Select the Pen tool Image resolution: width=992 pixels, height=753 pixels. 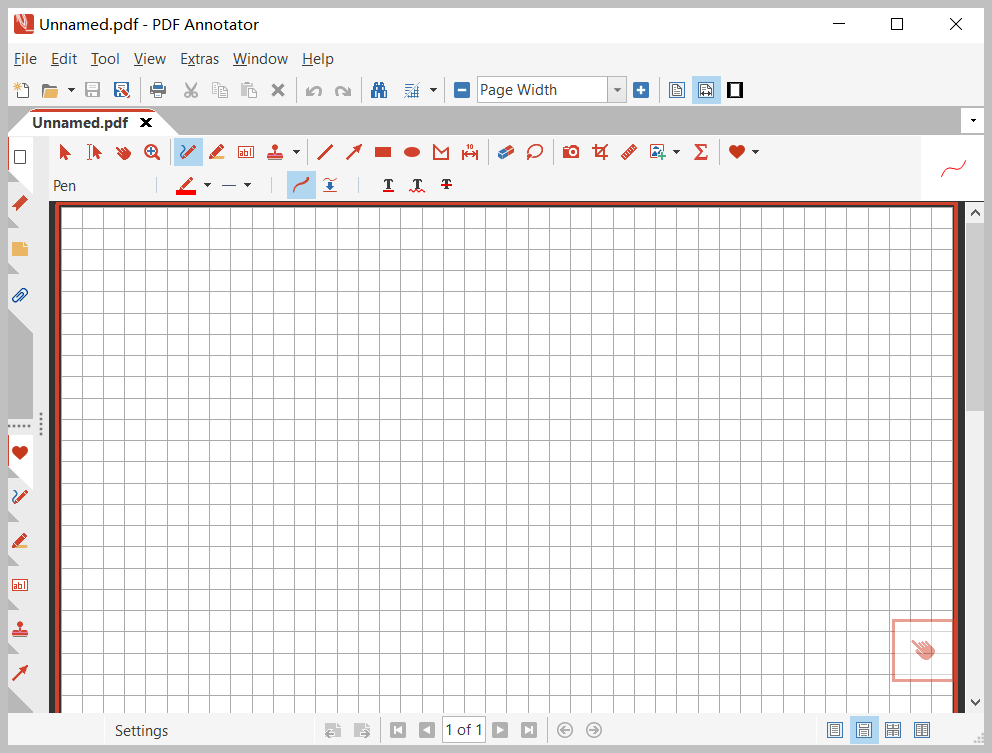pyautogui.click(x=187, y=152)
